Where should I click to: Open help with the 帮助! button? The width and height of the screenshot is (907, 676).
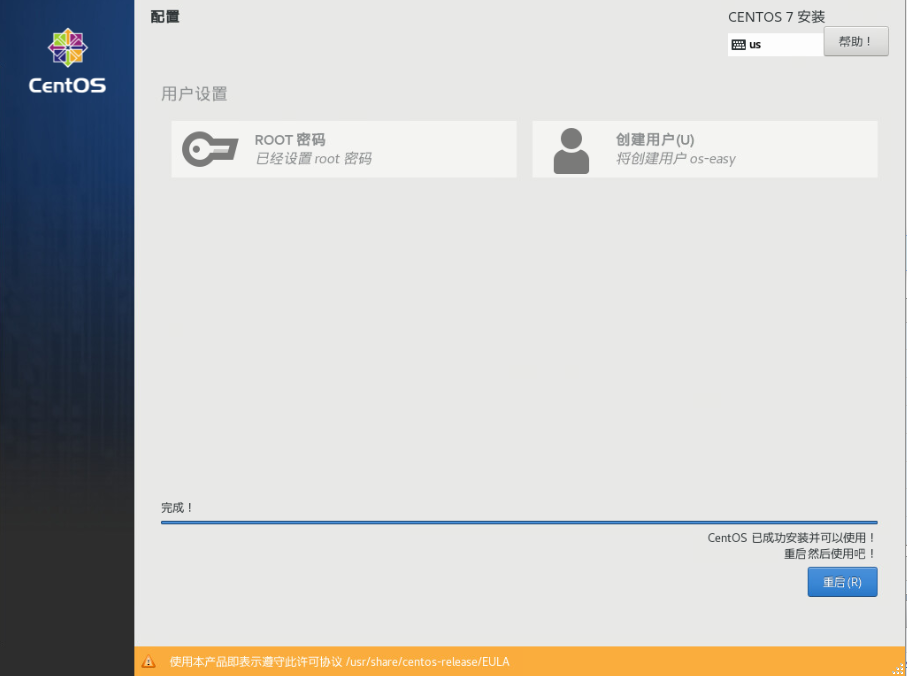(856, 42)
